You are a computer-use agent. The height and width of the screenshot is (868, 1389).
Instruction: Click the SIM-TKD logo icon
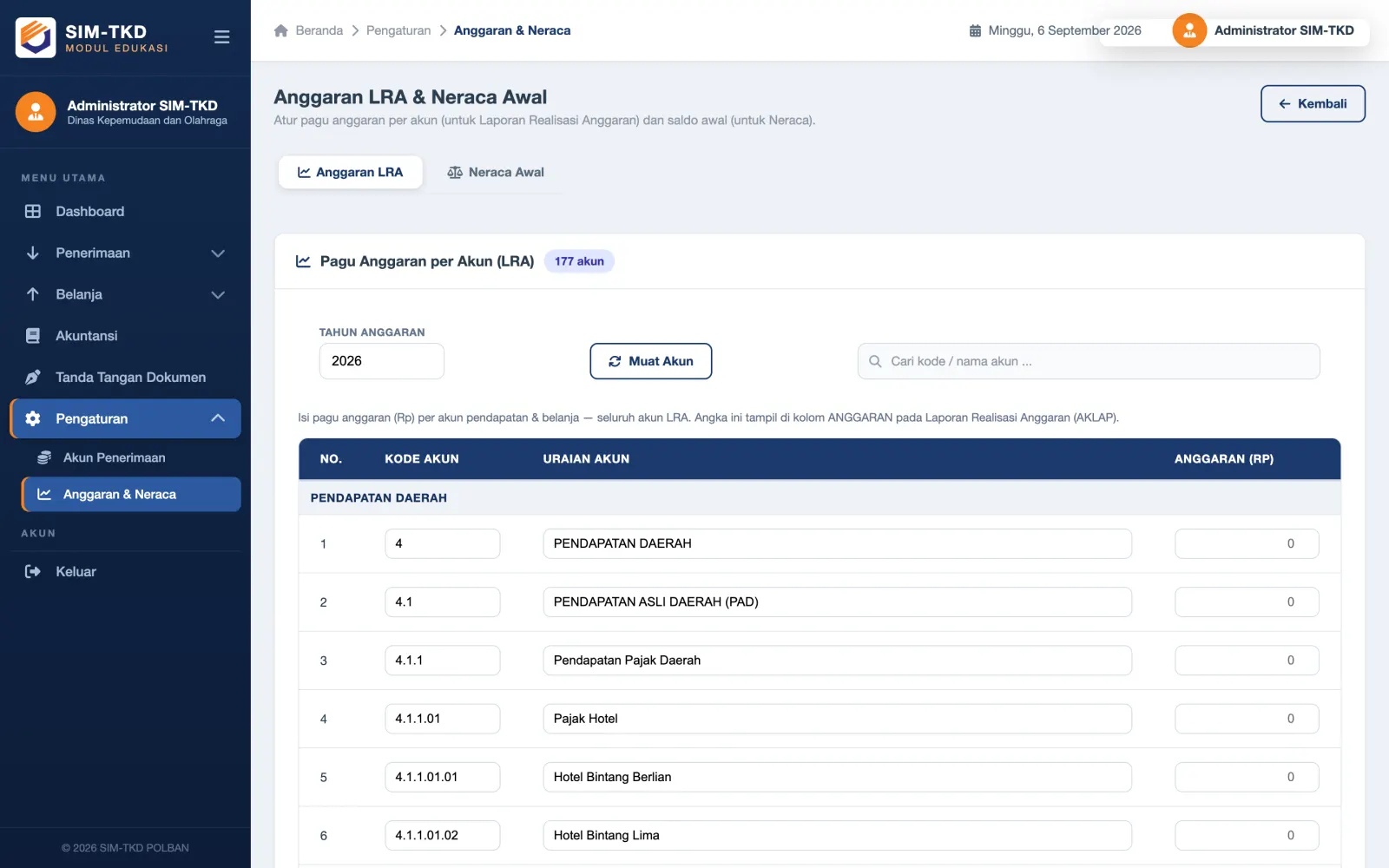click(x=36, y=37)
